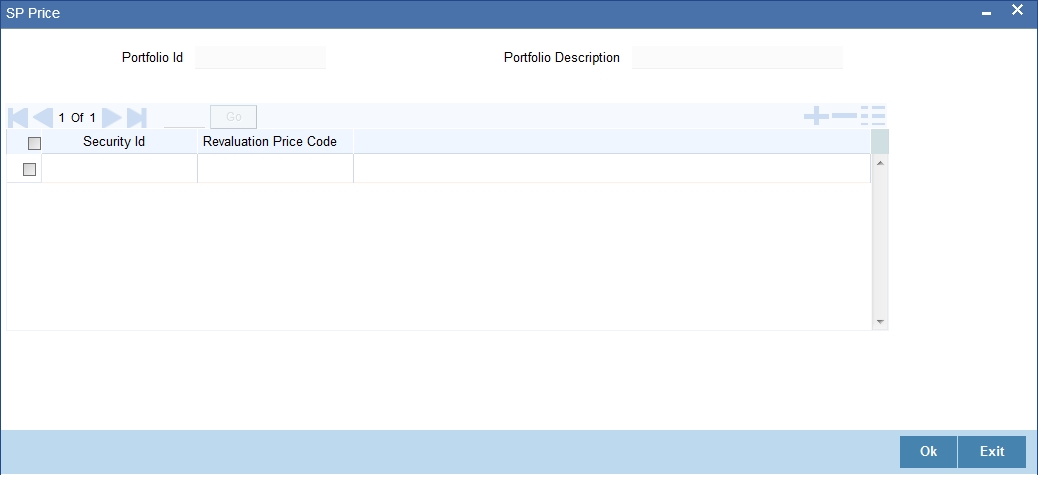
Task: Click the '1 Of 1' page indicator
Action: click(77, 118)
